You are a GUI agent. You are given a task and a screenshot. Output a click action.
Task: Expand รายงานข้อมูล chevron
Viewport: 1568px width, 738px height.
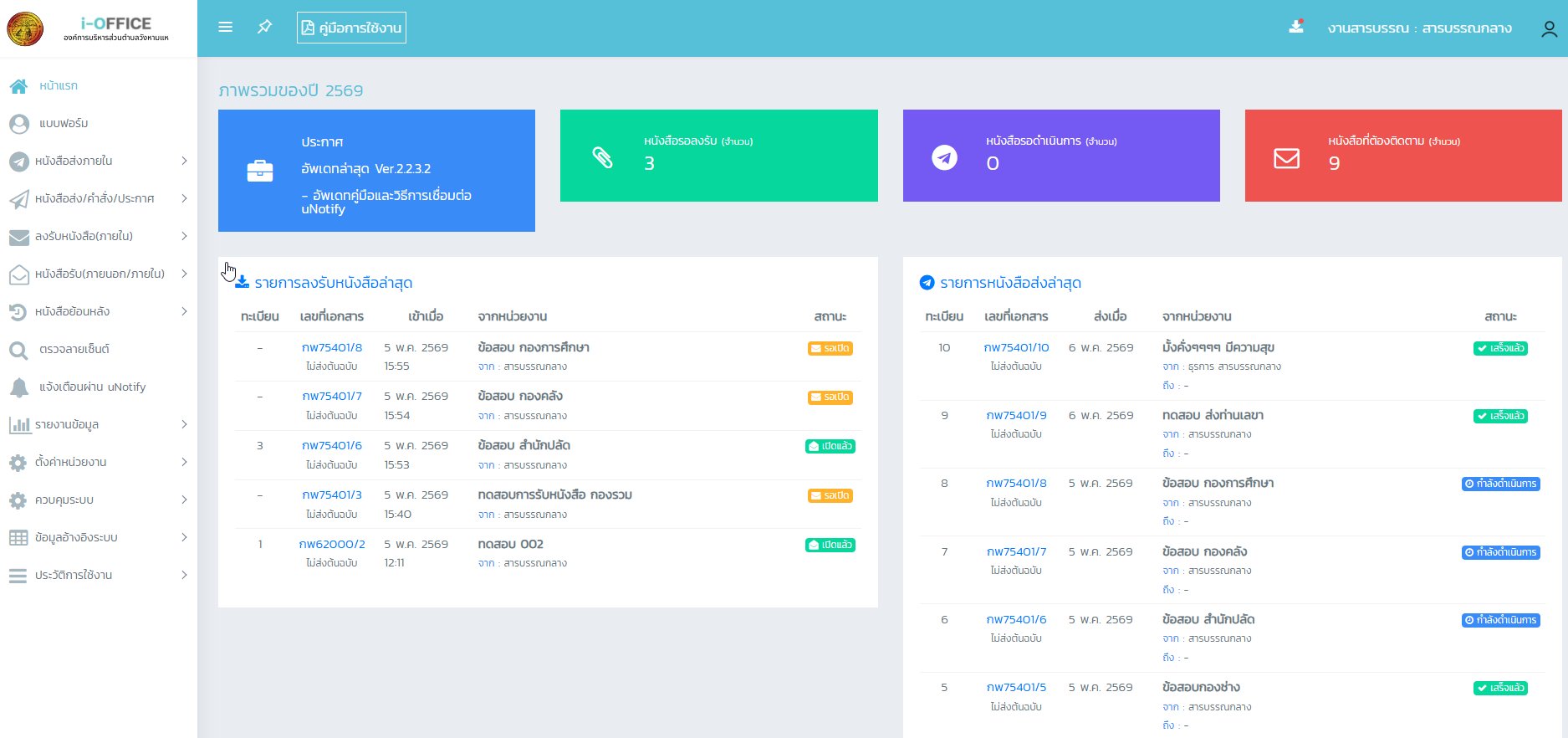tap(184, 424)
